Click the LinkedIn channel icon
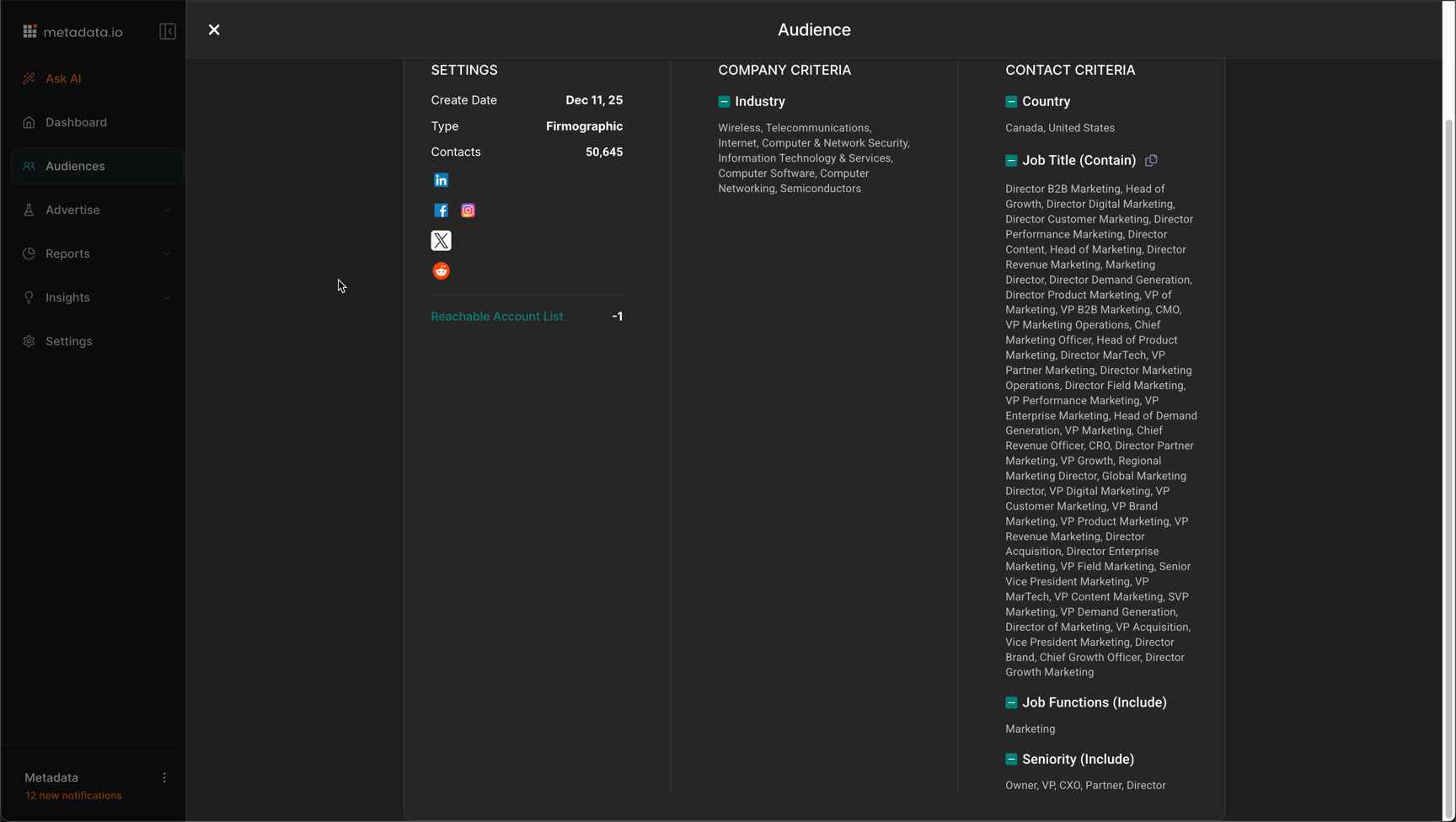The image size is (1456, 822). click(441, 180)
